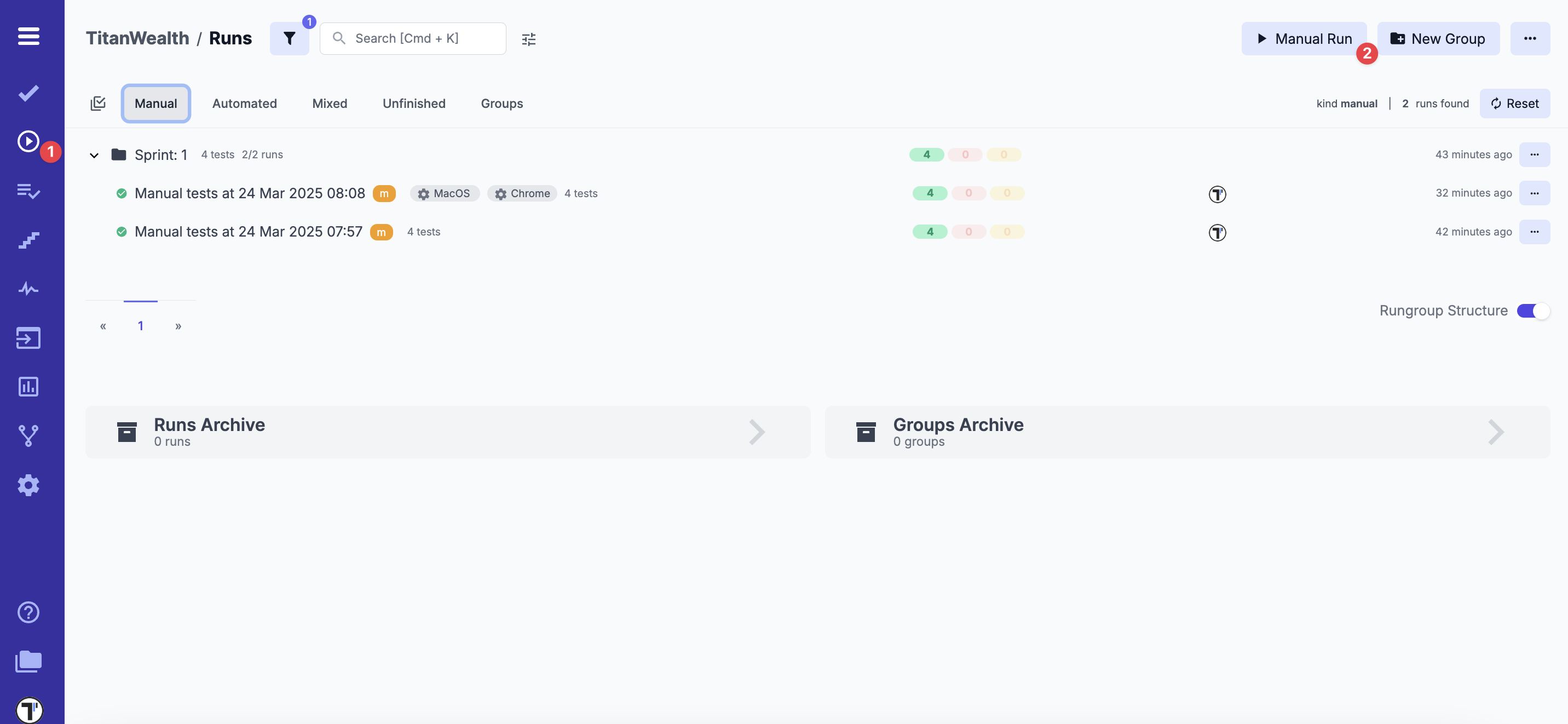Enable multi-select checkbox icon beside Manual tab

(97, 104)
